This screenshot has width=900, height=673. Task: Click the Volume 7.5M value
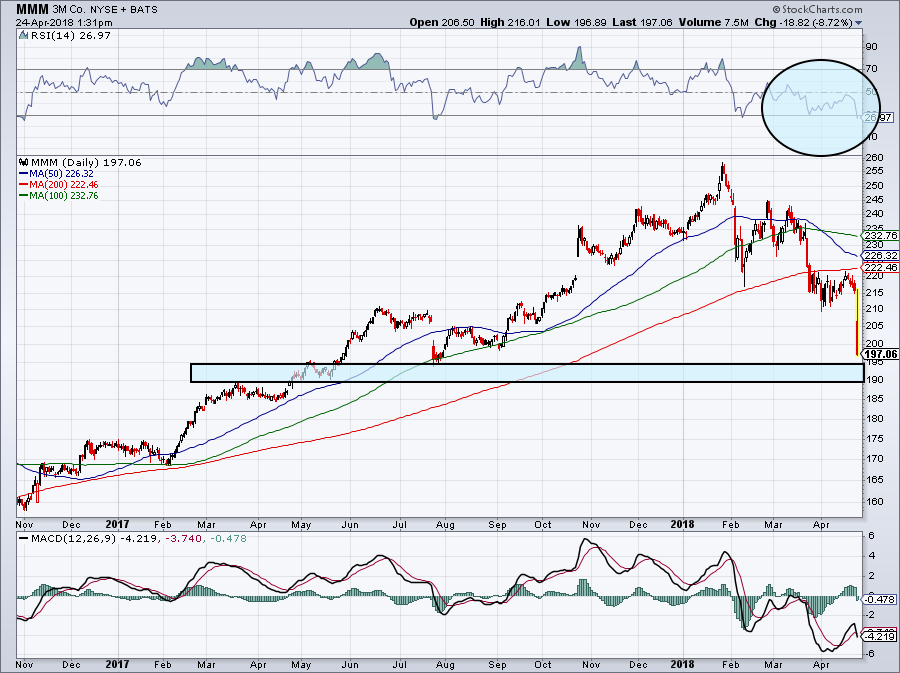713,22
